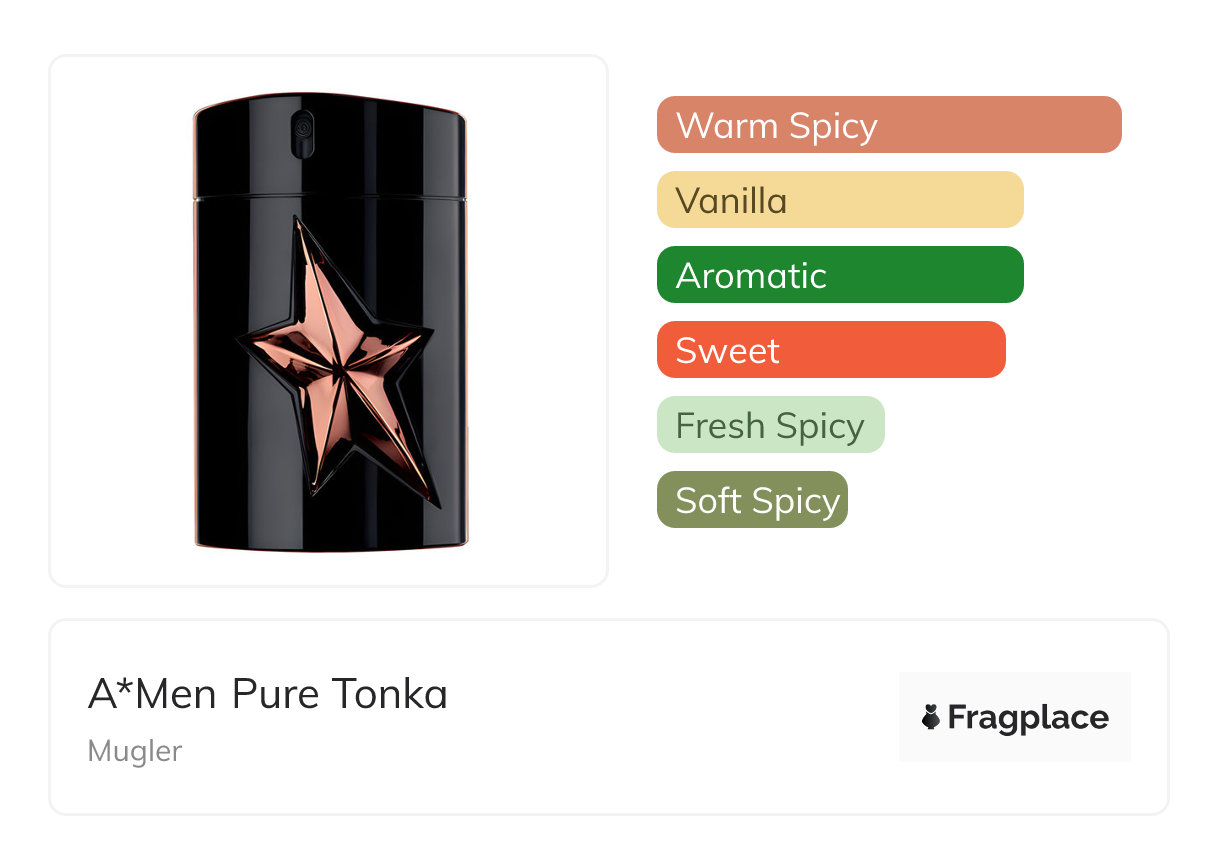1218x864 pixels.
Task: Click the spray nozzle on the bottle cap
Action: [x=302, y=132]
